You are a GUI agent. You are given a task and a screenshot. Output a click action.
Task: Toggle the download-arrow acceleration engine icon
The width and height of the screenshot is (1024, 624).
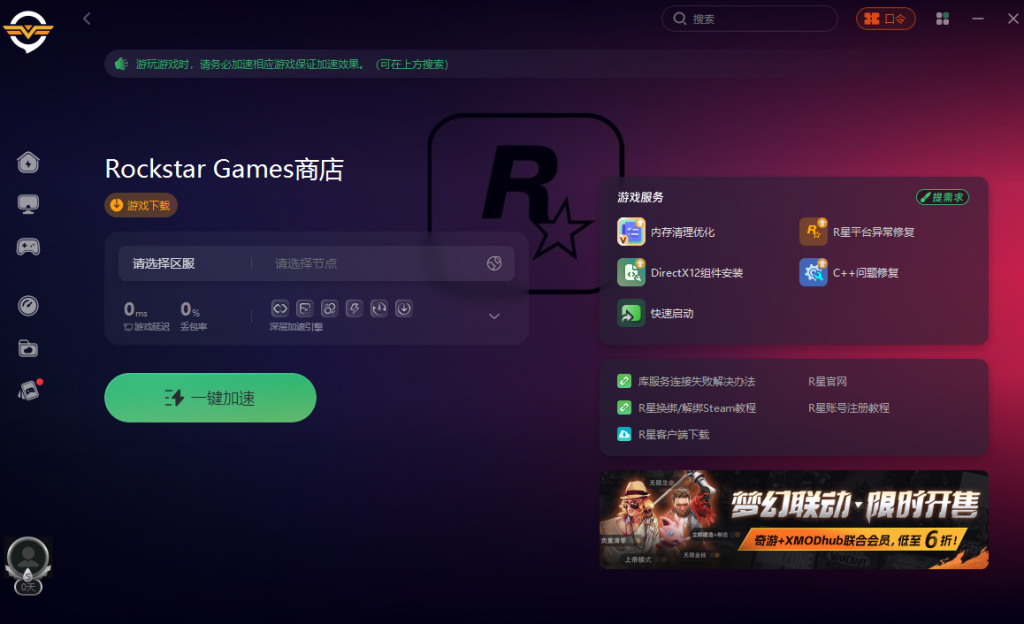point(404,308)
